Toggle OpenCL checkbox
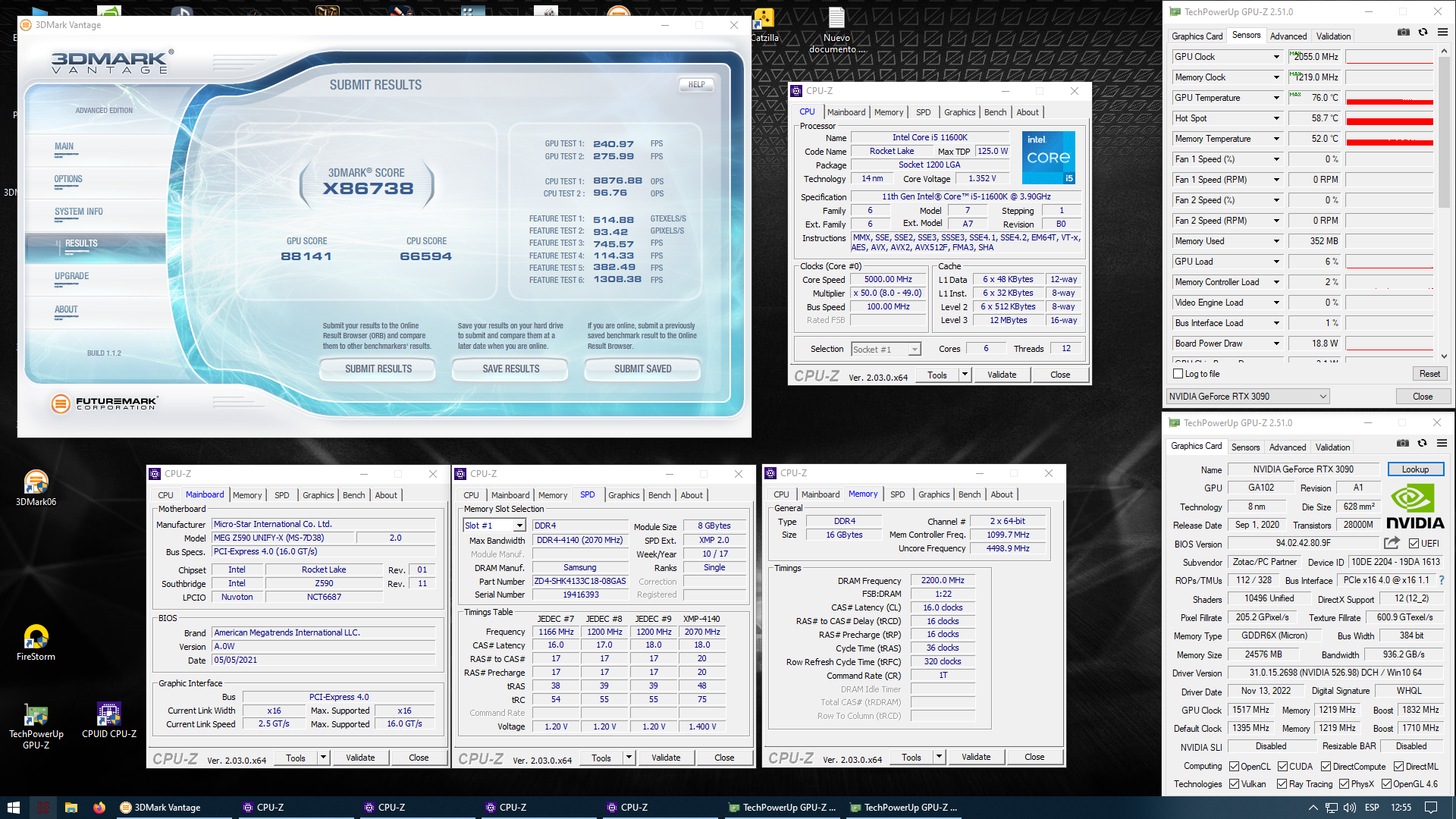The height and width of the screenshot is (819, 1456). [x=1234, y=767]
